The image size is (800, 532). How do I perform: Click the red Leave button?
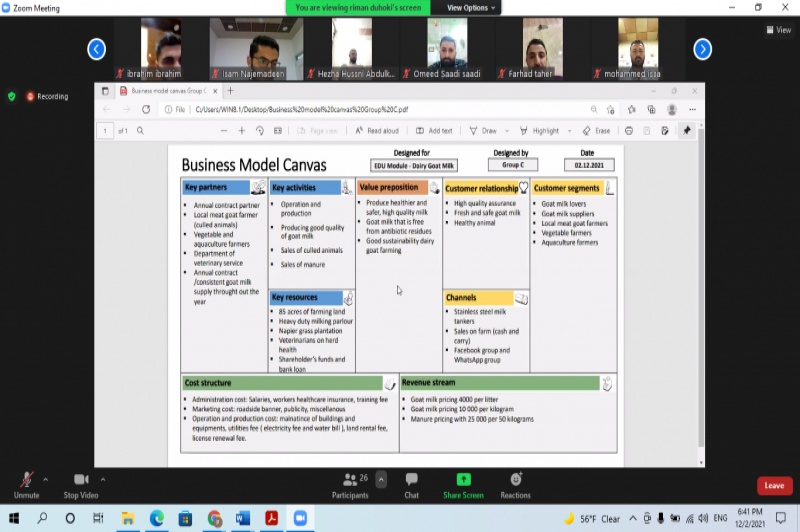click(774, 485)
